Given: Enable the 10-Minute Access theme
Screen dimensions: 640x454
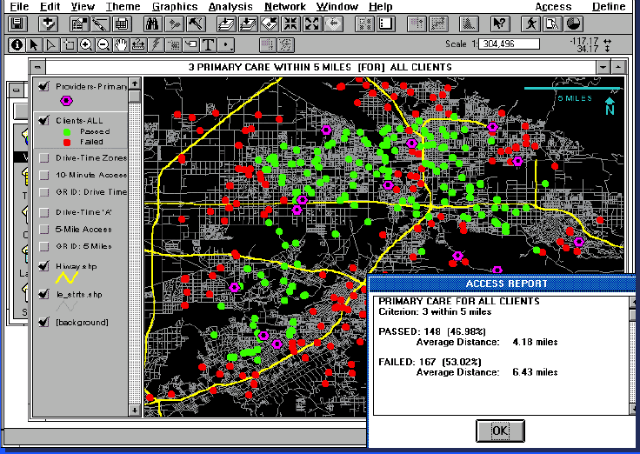Looking at the screenshot, I should 44,175.
